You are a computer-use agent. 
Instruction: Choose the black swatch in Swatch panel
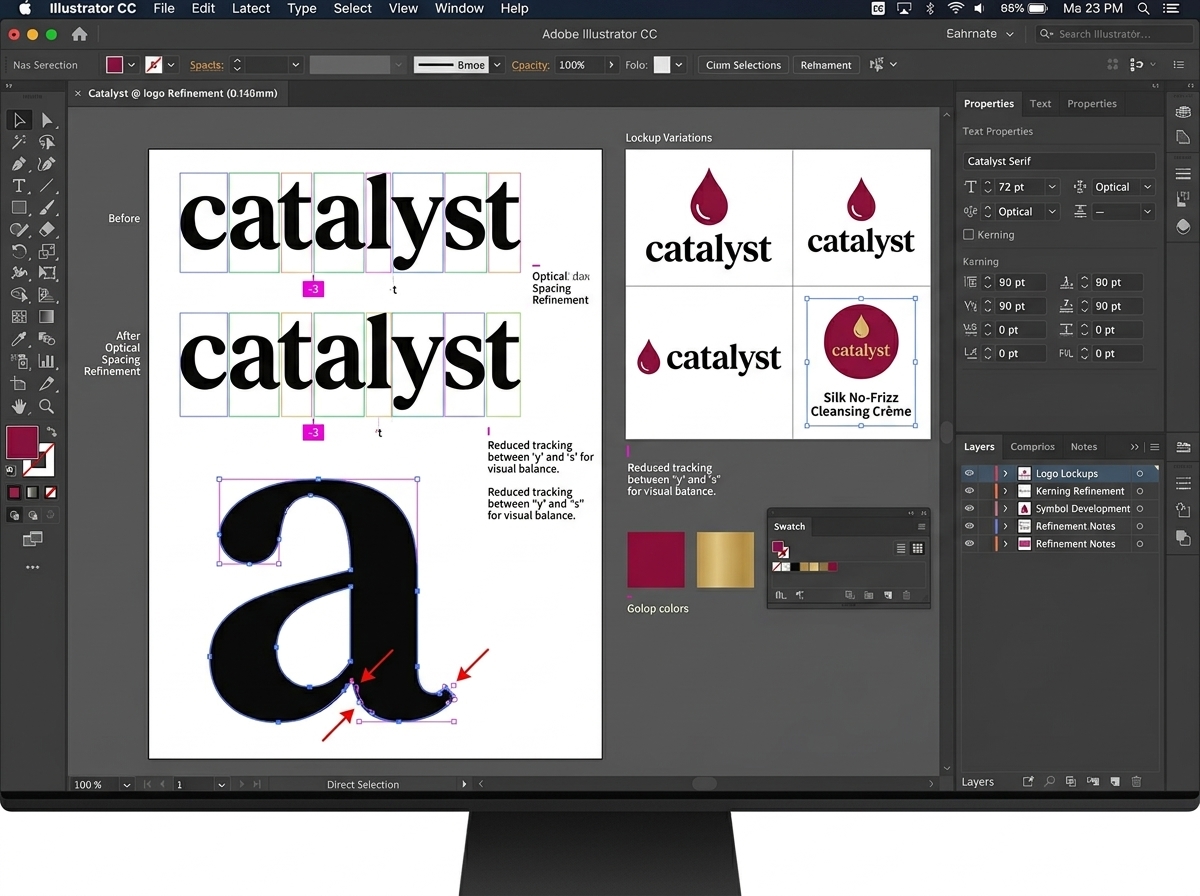[x=794, y=567]
